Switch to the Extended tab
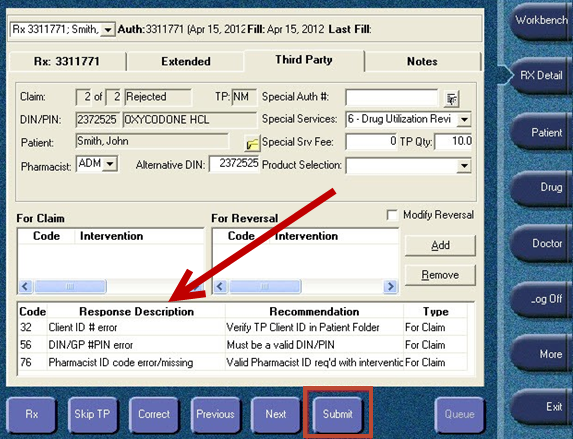This screenshot has height=439, width=573. pyautogui.click(x=186, y=61)
